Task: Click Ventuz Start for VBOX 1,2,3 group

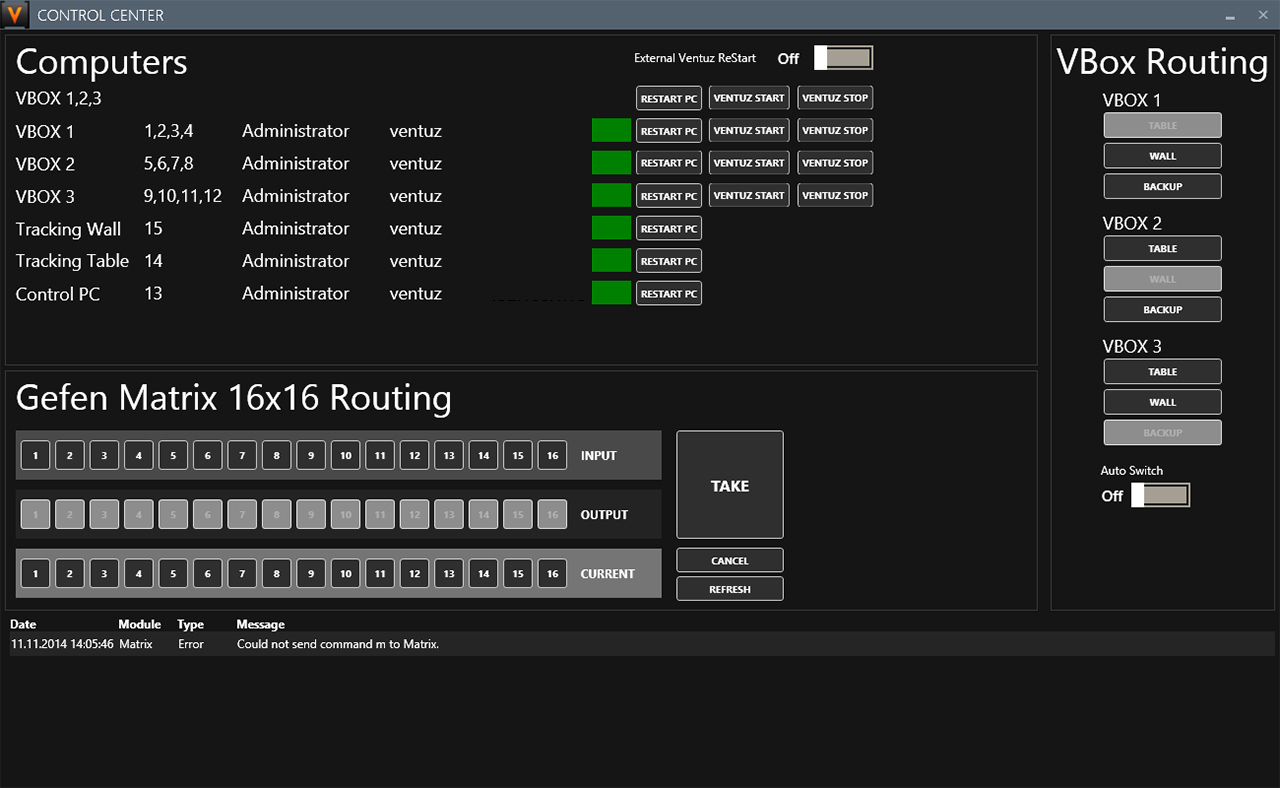Action: pyautogui.click(x=749, y=98)
